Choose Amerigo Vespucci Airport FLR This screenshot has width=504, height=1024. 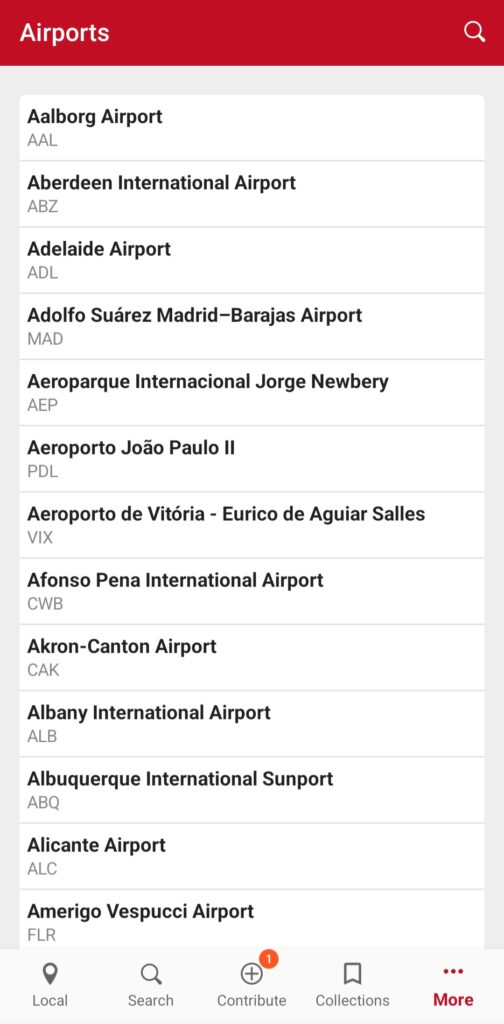pyautogui.click(x=252, y=920)
